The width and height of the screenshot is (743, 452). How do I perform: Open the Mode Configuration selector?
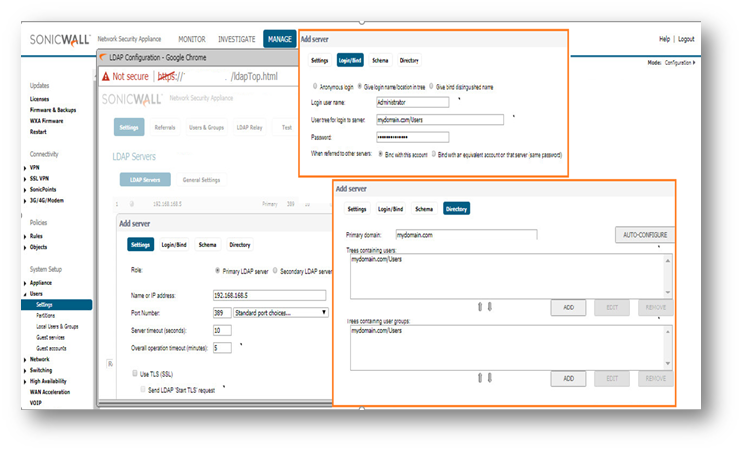(x=672, y=63)
